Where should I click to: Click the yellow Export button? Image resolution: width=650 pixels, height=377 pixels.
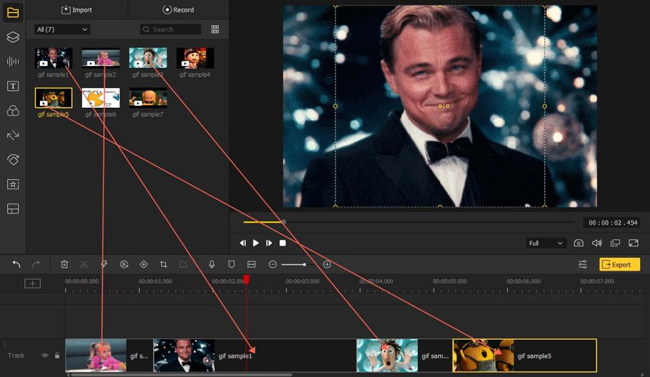click(x=619, y=264)
